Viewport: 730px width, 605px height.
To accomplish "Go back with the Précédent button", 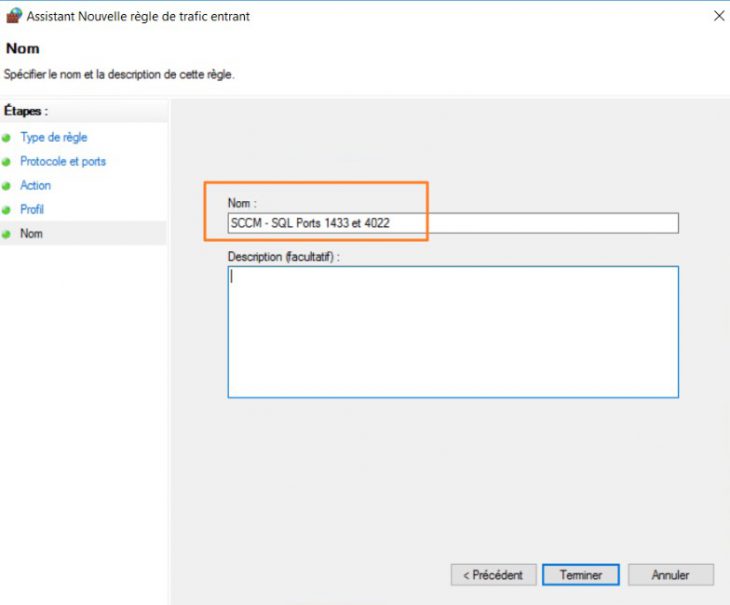I will click(493, 575).
